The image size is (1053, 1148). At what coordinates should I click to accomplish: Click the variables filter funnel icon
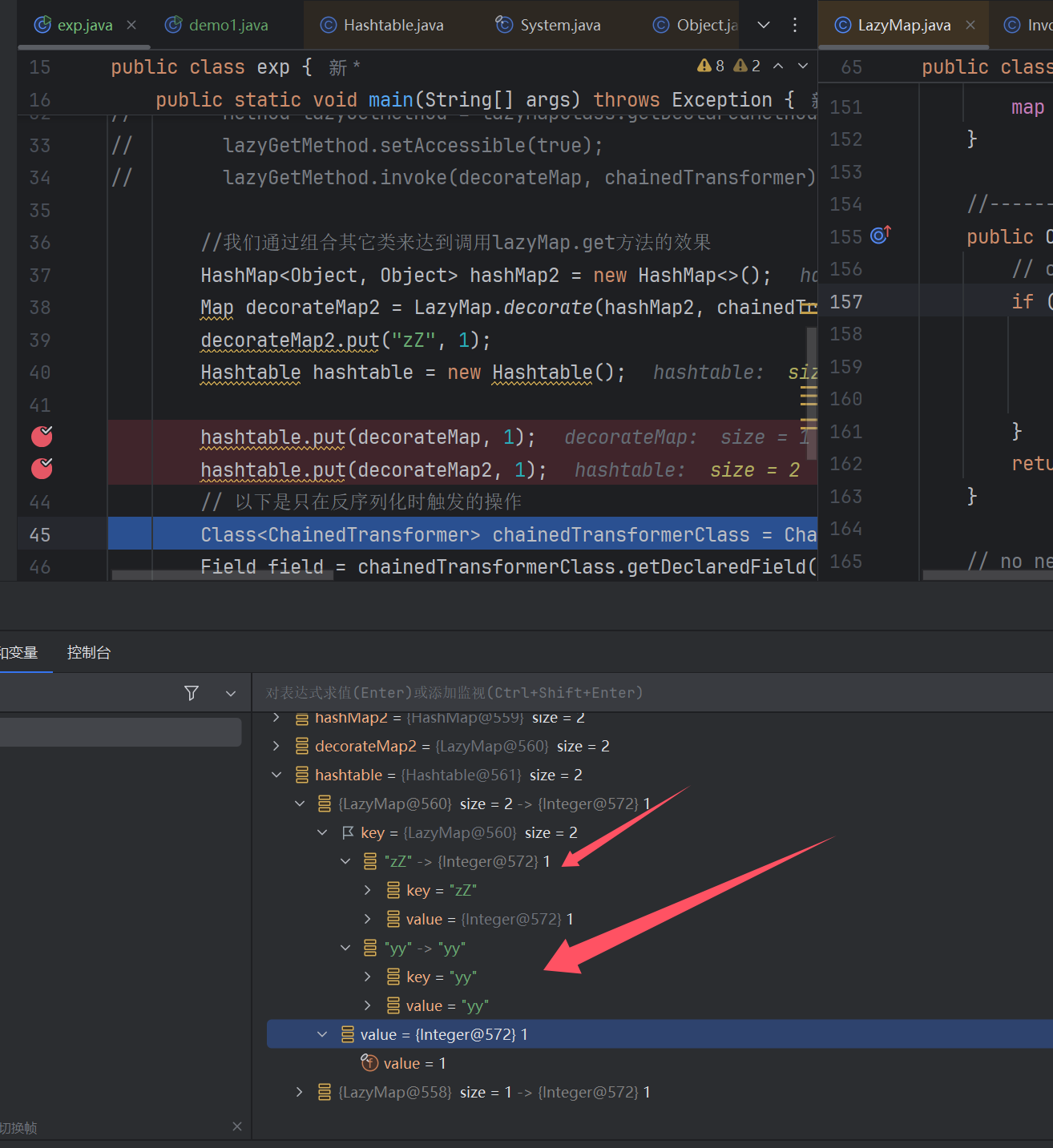pyautogui.click(x=192, y=693)
